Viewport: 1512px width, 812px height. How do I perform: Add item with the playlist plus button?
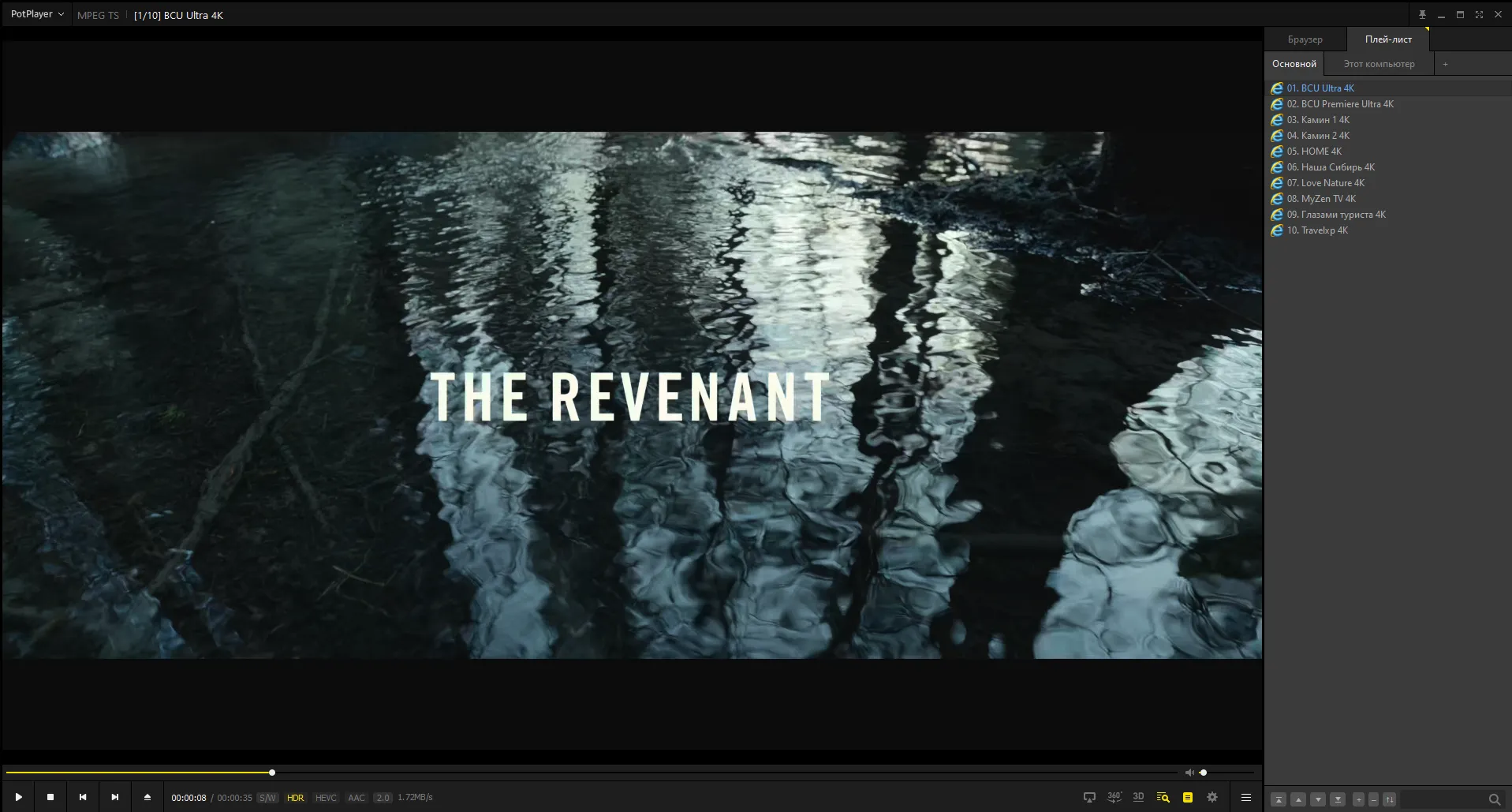pos(1358,799)
